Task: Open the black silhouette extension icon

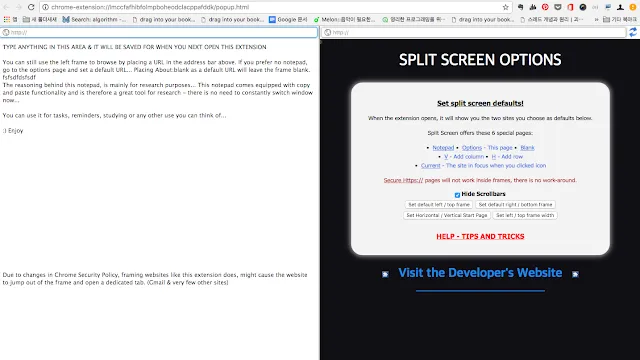Action: pyautogui.click(x=620, y=7)
